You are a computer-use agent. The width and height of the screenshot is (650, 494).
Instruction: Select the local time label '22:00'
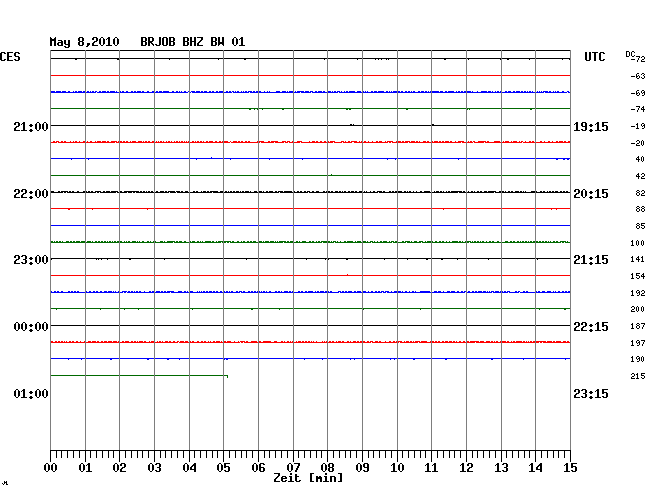[x=31, y=194]
